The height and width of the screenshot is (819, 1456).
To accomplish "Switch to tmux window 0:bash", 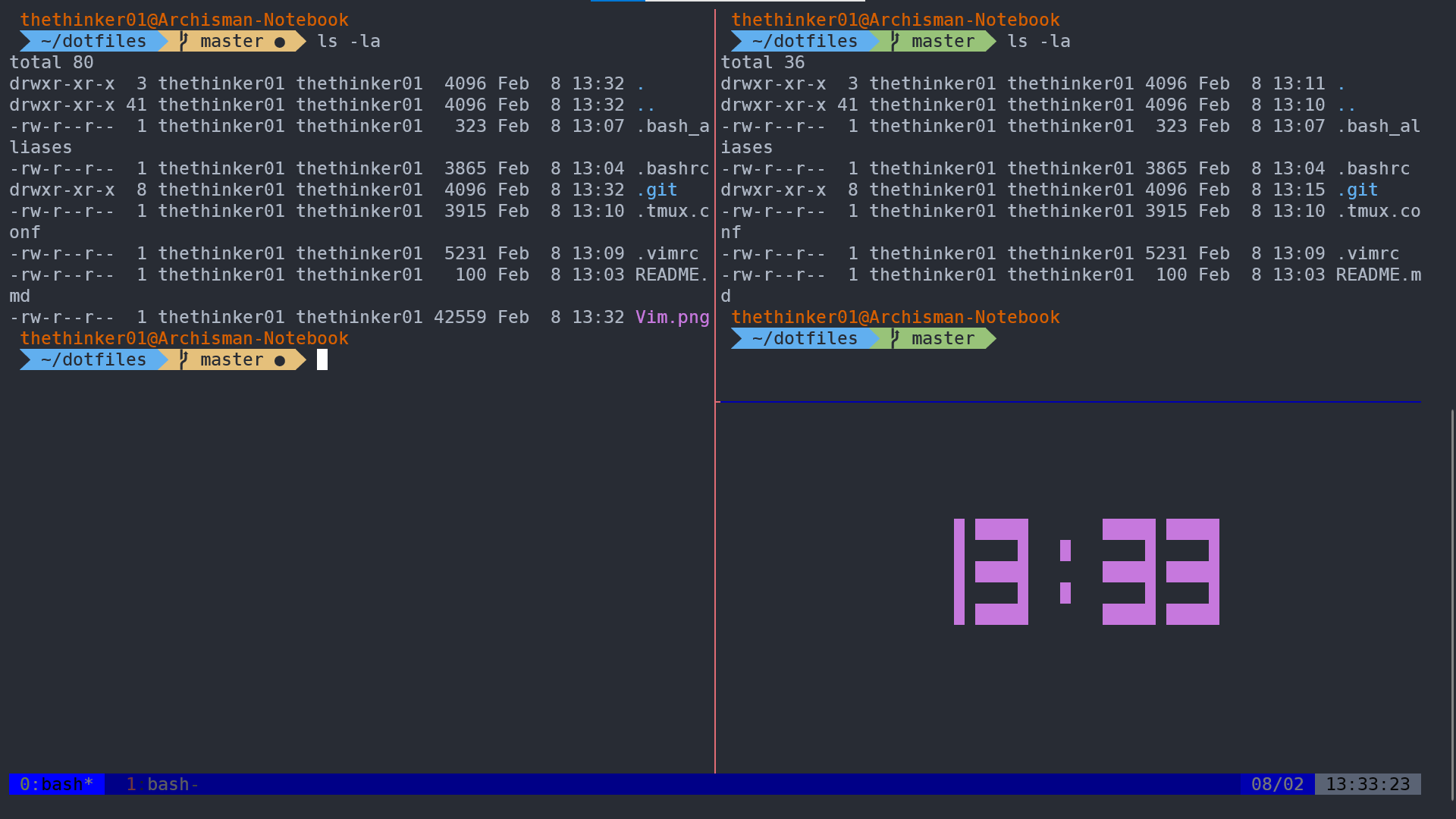I will coord(56,784).
